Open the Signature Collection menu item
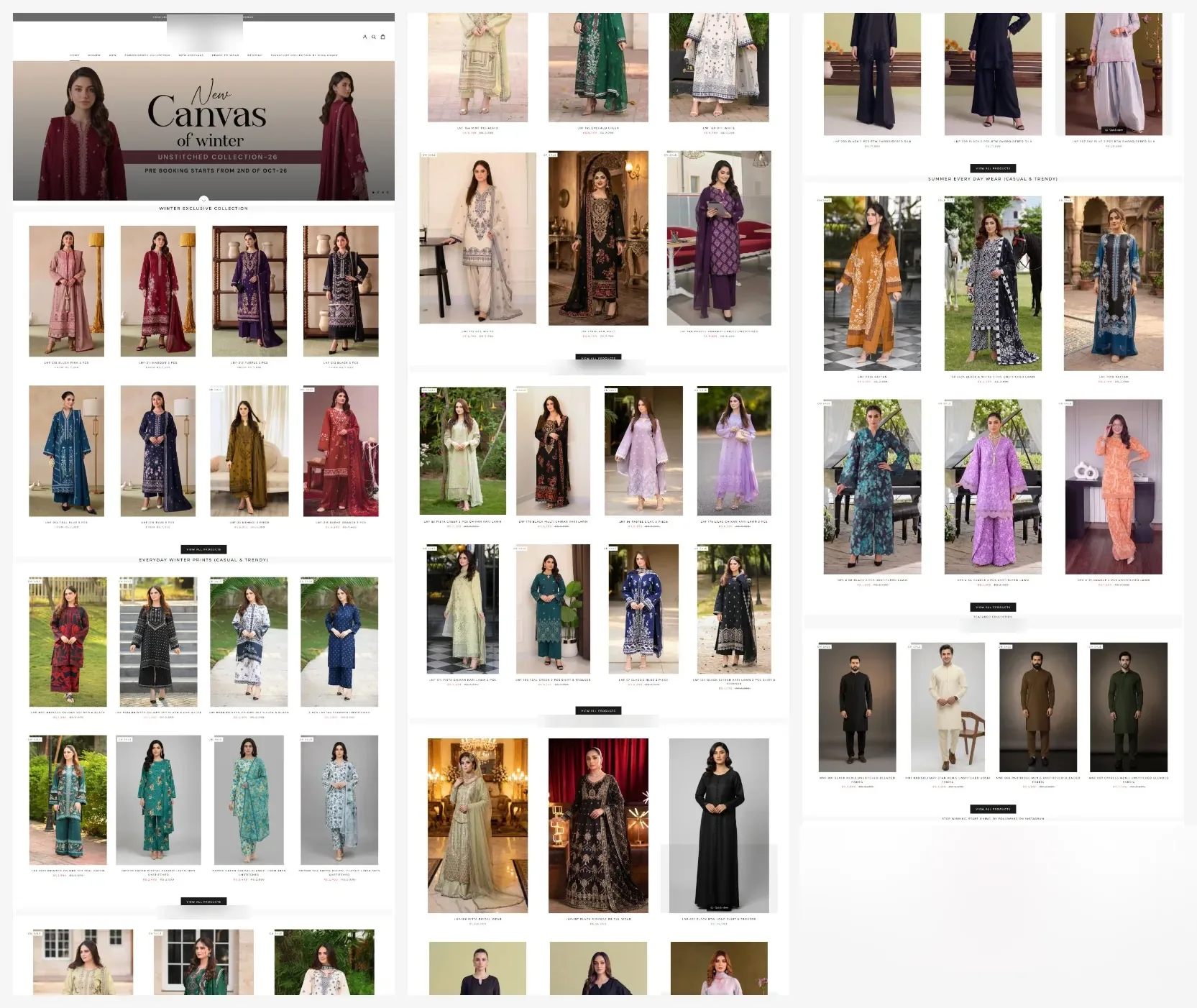 click(304, 55)
